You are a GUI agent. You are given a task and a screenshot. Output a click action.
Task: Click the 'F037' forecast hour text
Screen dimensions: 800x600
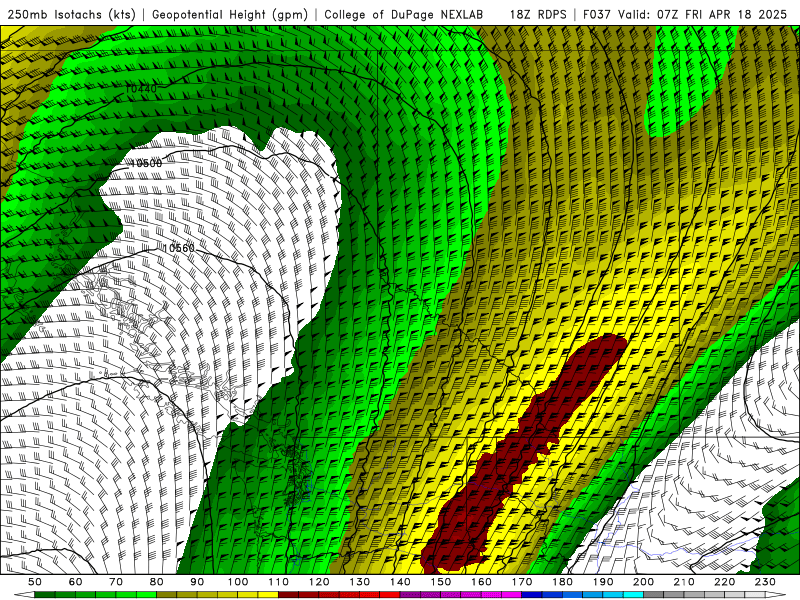click(596, 14)
